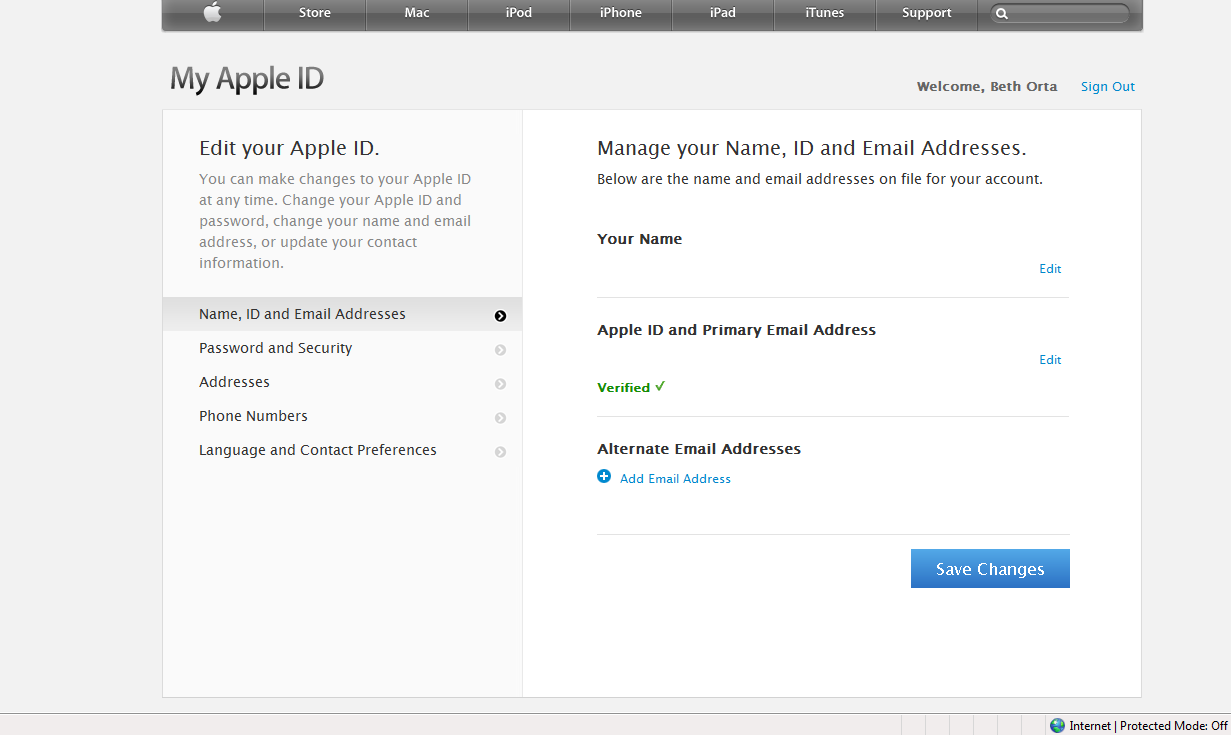This screenshot has width=1231, height=736.
Task: Click the chevron beside Password and Security
Action: [500, 349]
